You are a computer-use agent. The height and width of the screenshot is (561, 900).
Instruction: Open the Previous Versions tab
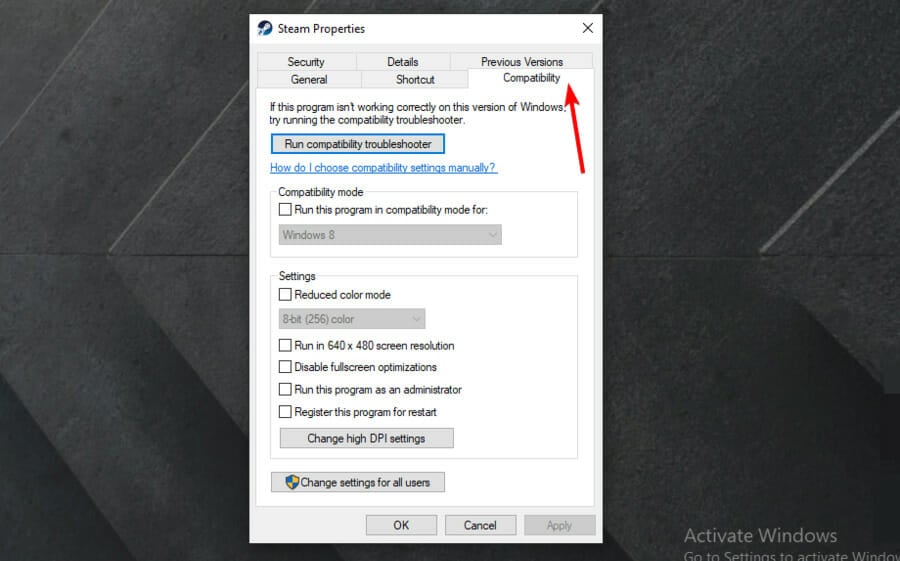click(x=522, y=61)
